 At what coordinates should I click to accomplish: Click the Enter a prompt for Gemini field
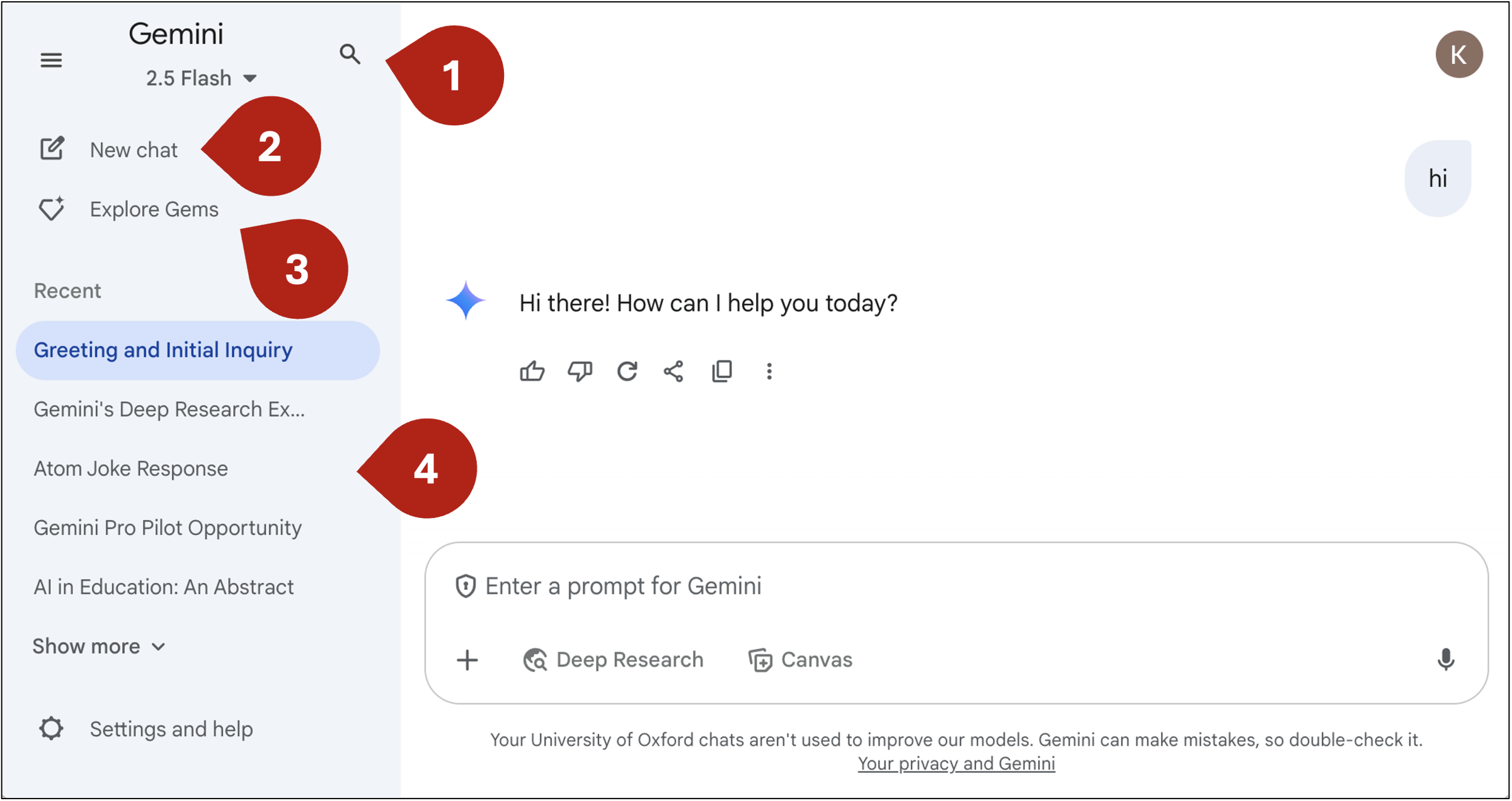tap(956, 586)
